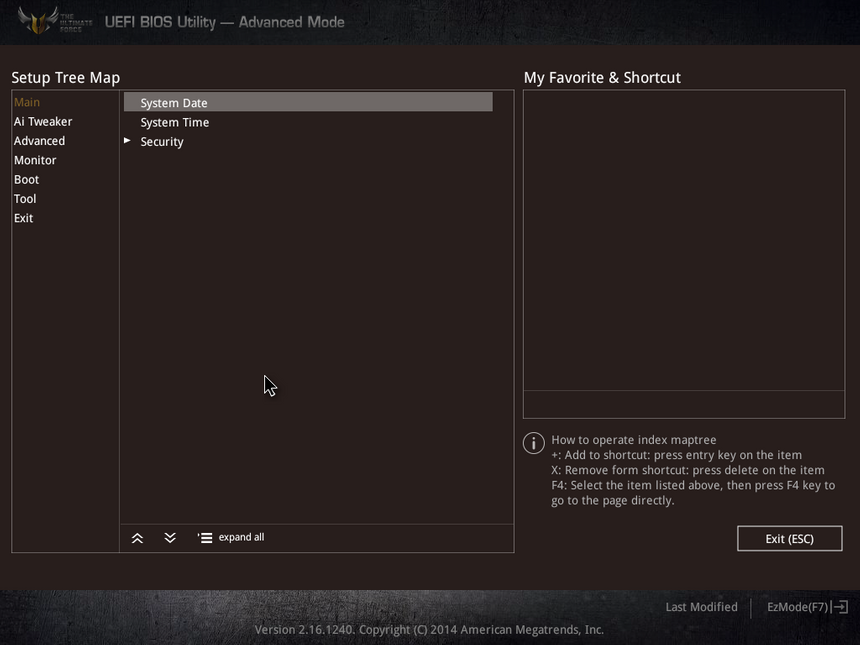860x645 pixels.
Task: Select the System Time entry
Action: click(x=175, y=122)
